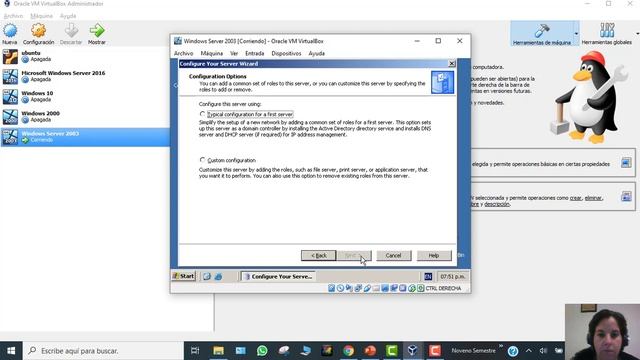Viewport: 640px width, 360px height.
Task: Click snapshots tool icon beside 'crear, eliminar' text
Action: [626, 197]
